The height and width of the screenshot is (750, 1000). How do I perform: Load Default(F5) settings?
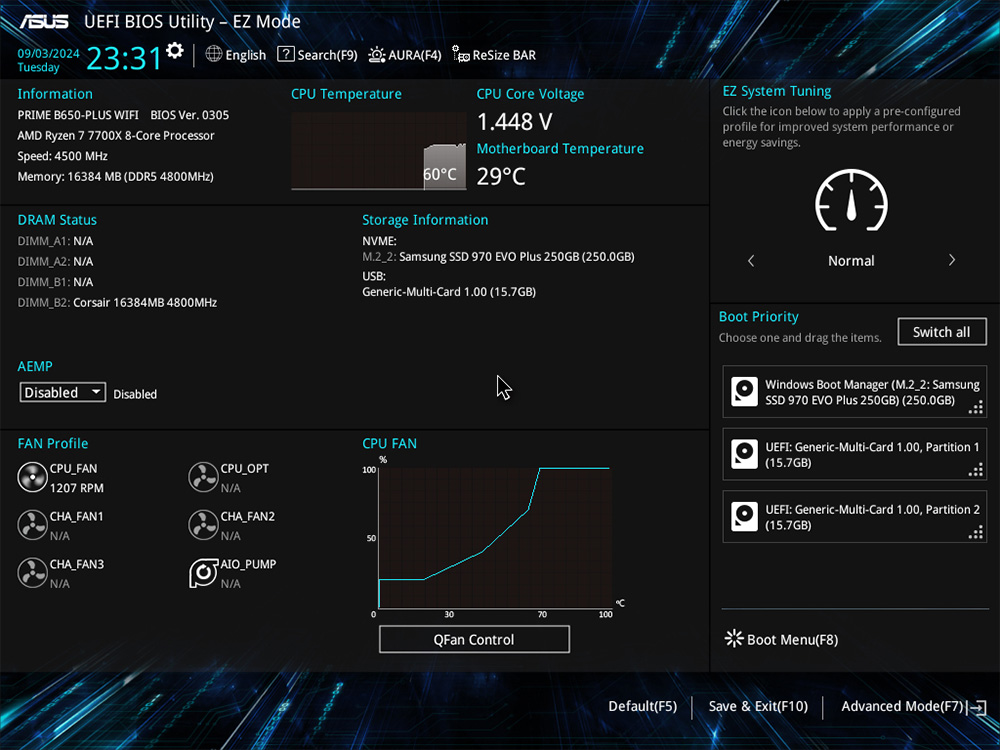click(x=642, y=706)
